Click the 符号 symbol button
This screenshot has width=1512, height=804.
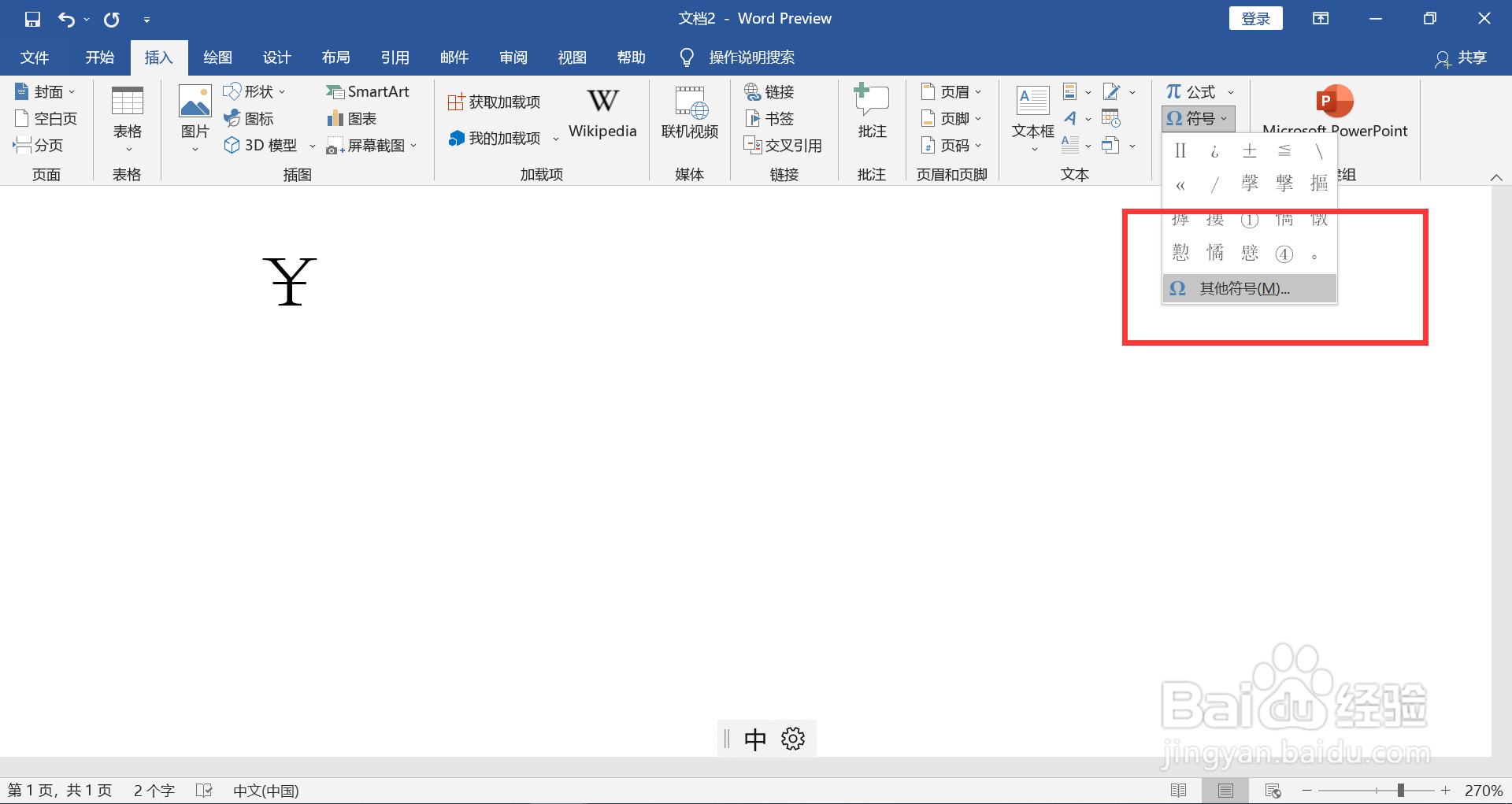tap(1198, 119)
